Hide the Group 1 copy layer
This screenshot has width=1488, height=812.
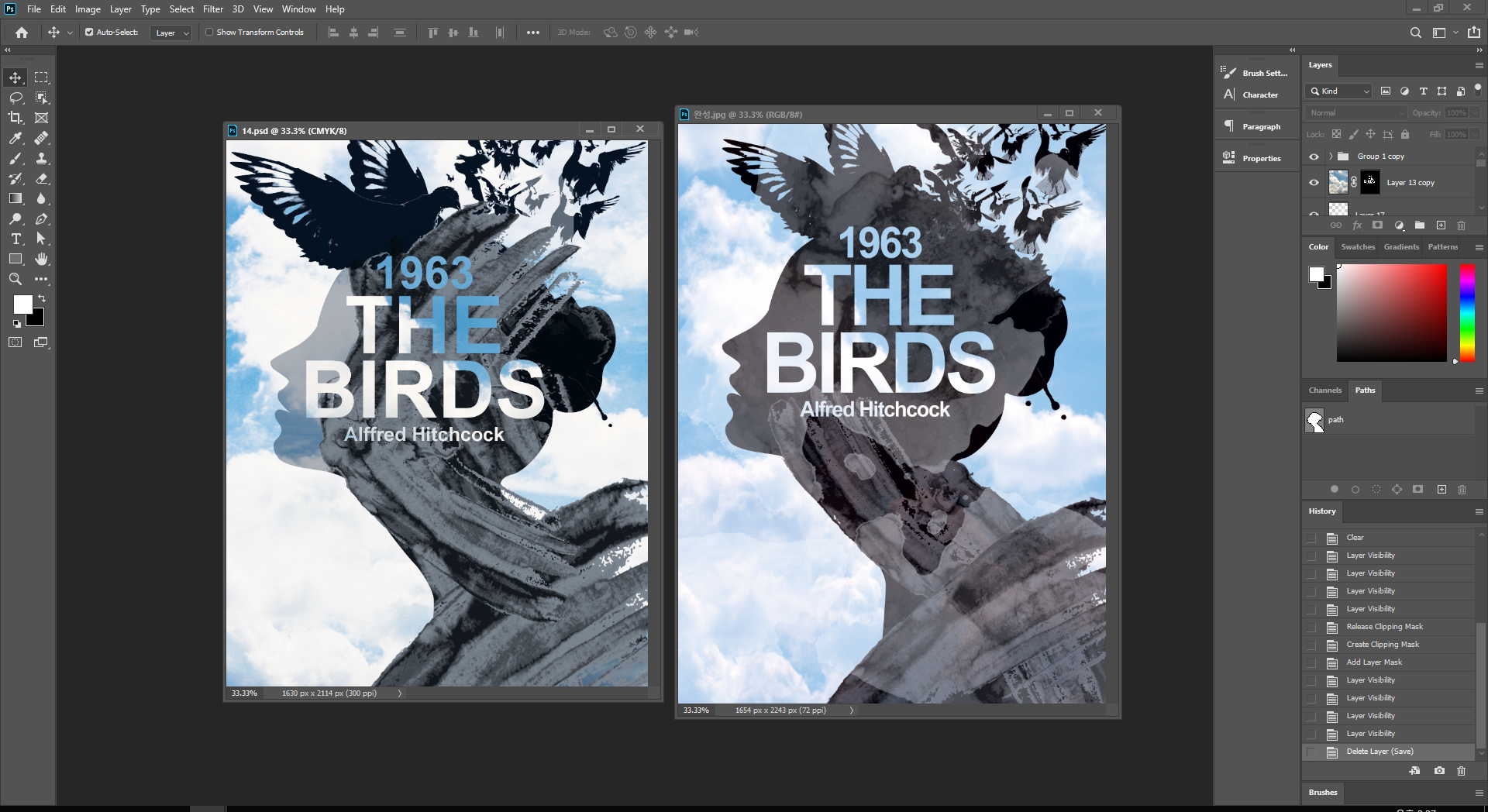pos(1314,157)
